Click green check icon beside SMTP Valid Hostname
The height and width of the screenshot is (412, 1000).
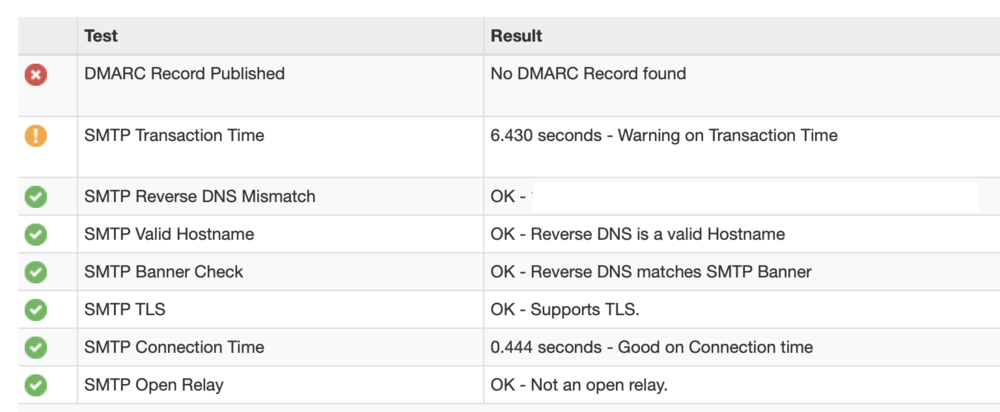[x=36, y=235]
